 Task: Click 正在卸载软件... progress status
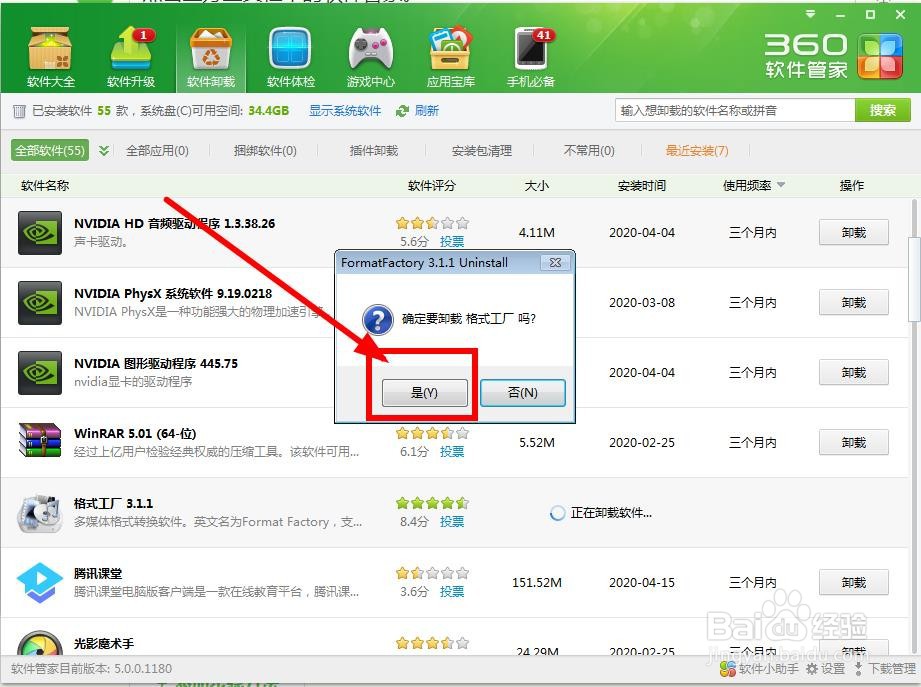[601, 513]
